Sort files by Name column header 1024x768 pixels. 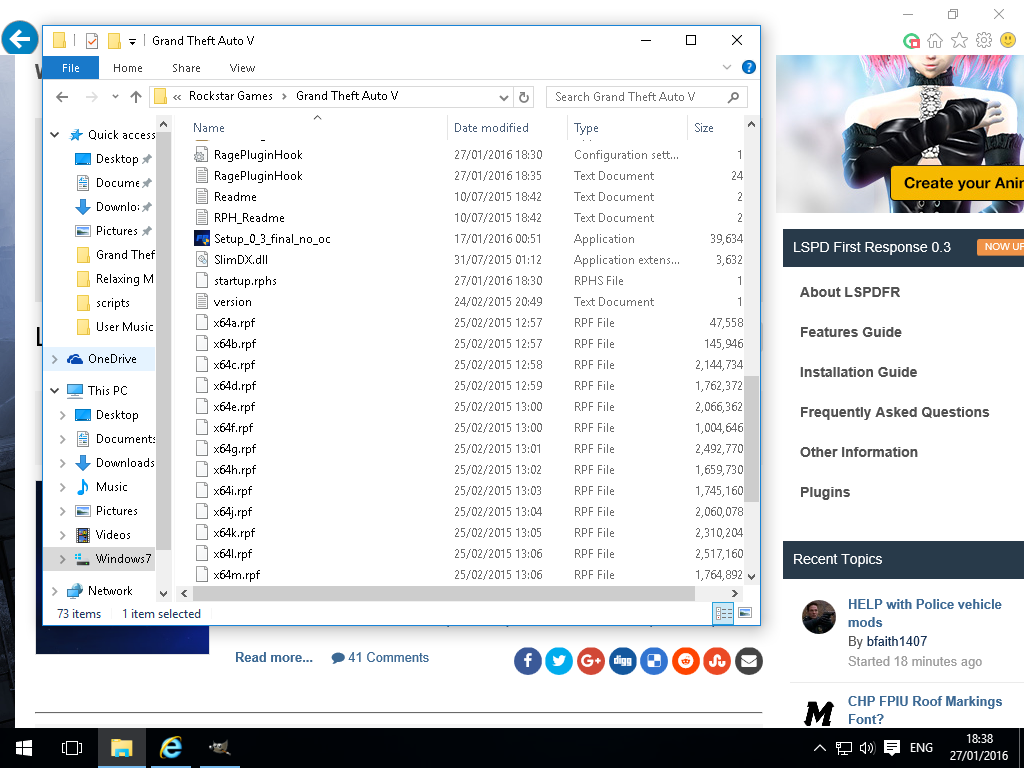[209, 128]
